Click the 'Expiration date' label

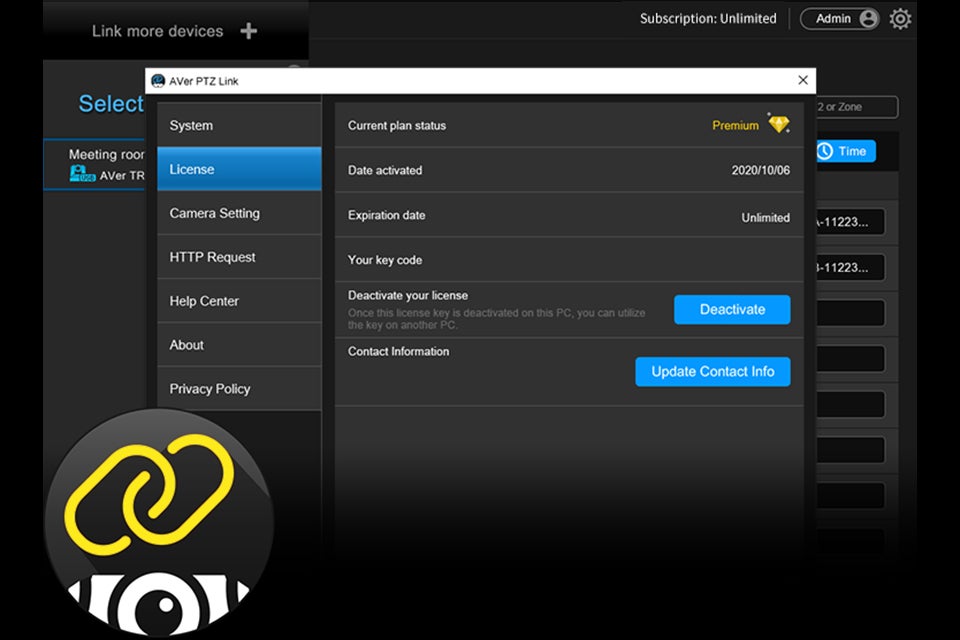coord(386,215)
